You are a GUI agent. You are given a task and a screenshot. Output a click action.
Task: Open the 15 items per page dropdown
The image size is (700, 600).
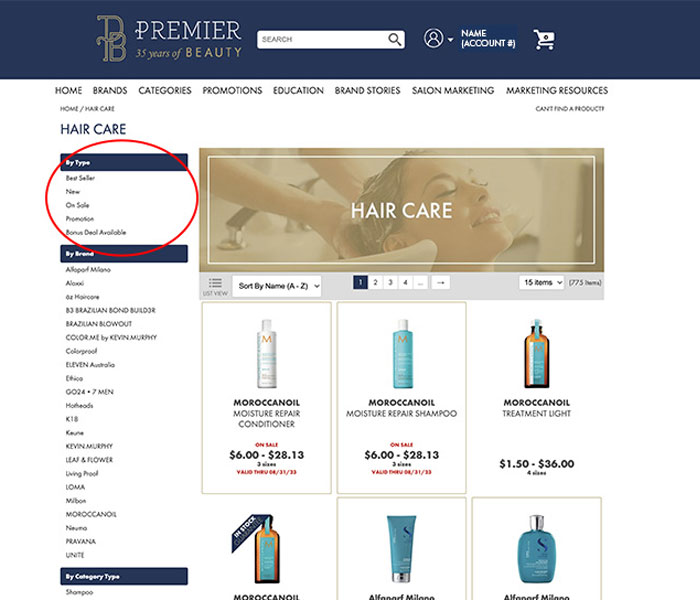tap(542, 283)
